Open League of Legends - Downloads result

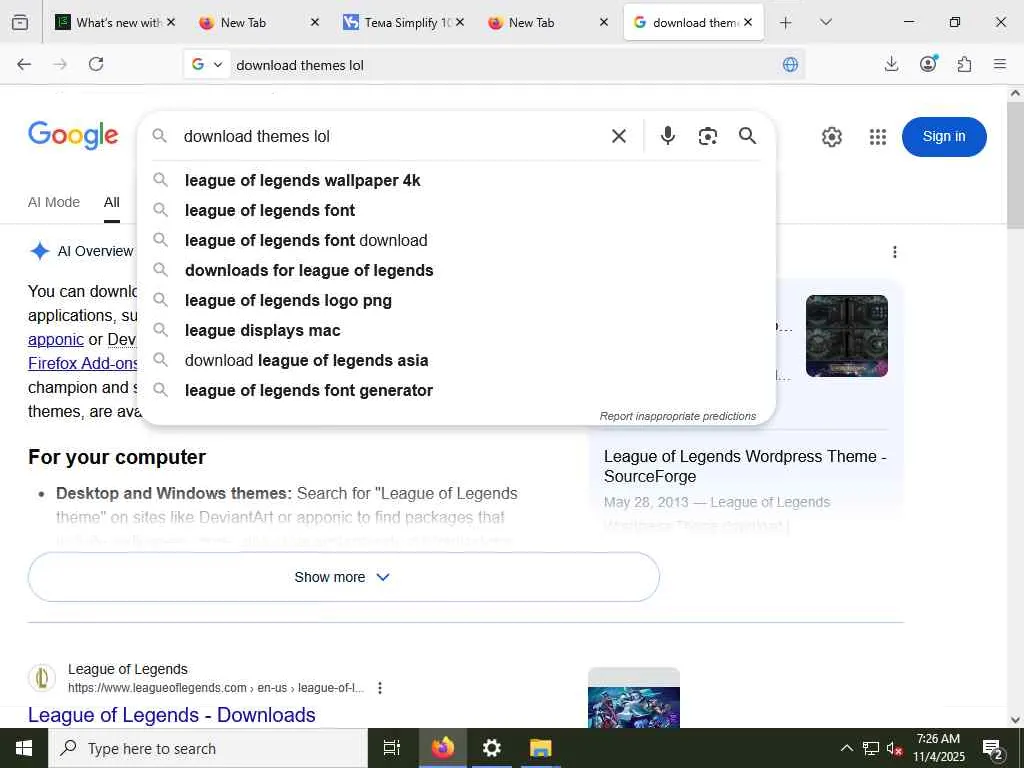coord(172,715)
